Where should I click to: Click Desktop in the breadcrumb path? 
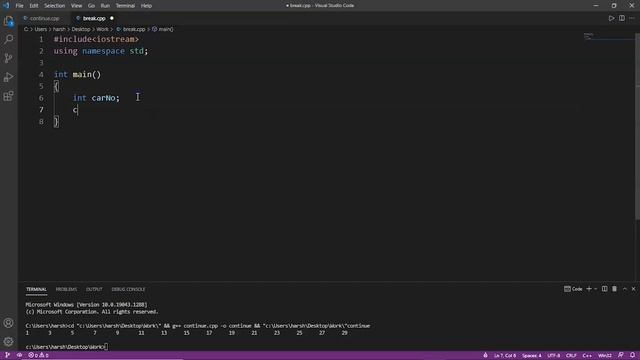tap(81, 29)
